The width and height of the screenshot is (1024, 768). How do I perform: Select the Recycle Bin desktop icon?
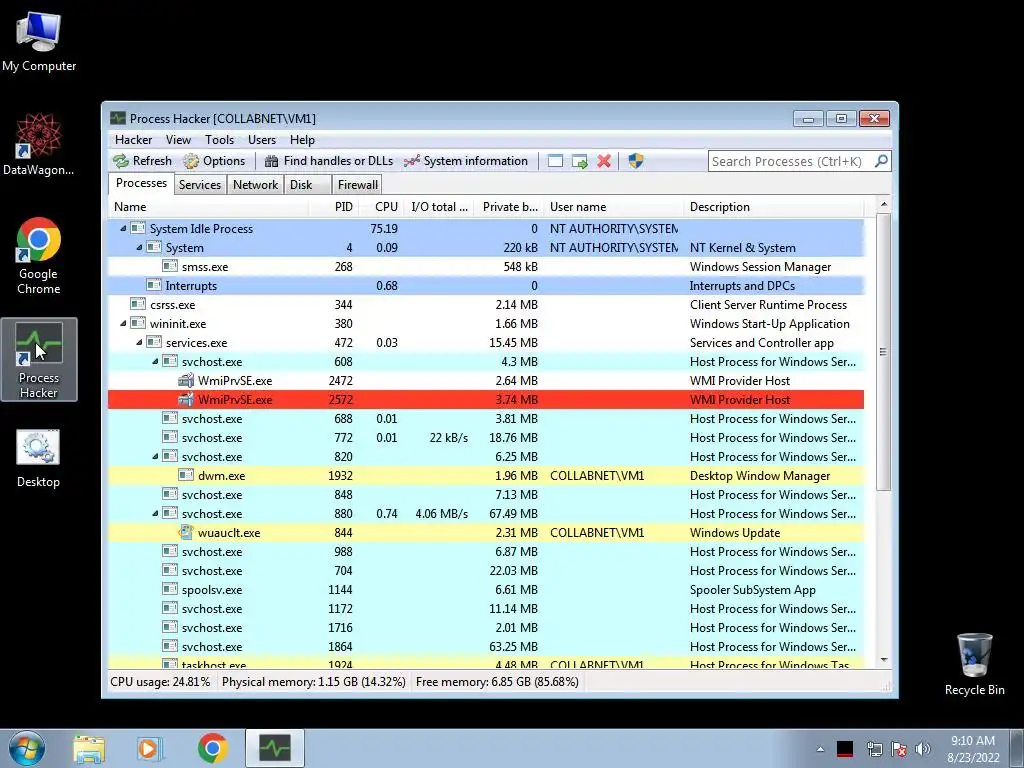(x=974, y=665)
